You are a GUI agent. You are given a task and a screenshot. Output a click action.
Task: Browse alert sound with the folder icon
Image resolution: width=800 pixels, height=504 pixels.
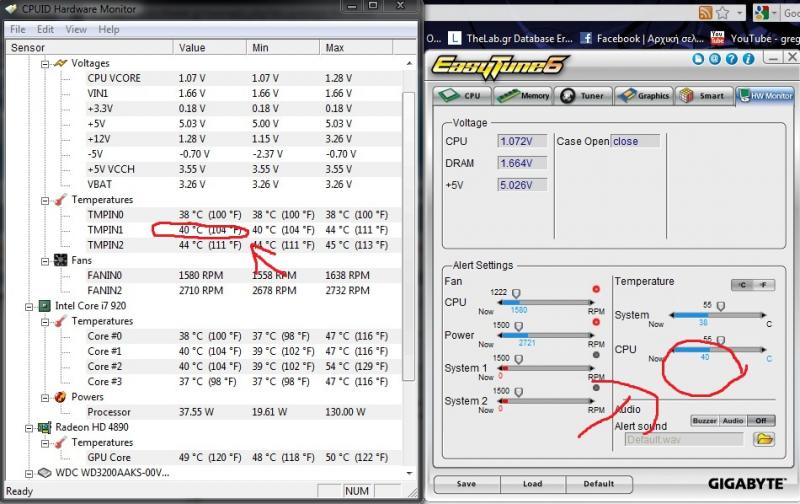pos(764,439)
